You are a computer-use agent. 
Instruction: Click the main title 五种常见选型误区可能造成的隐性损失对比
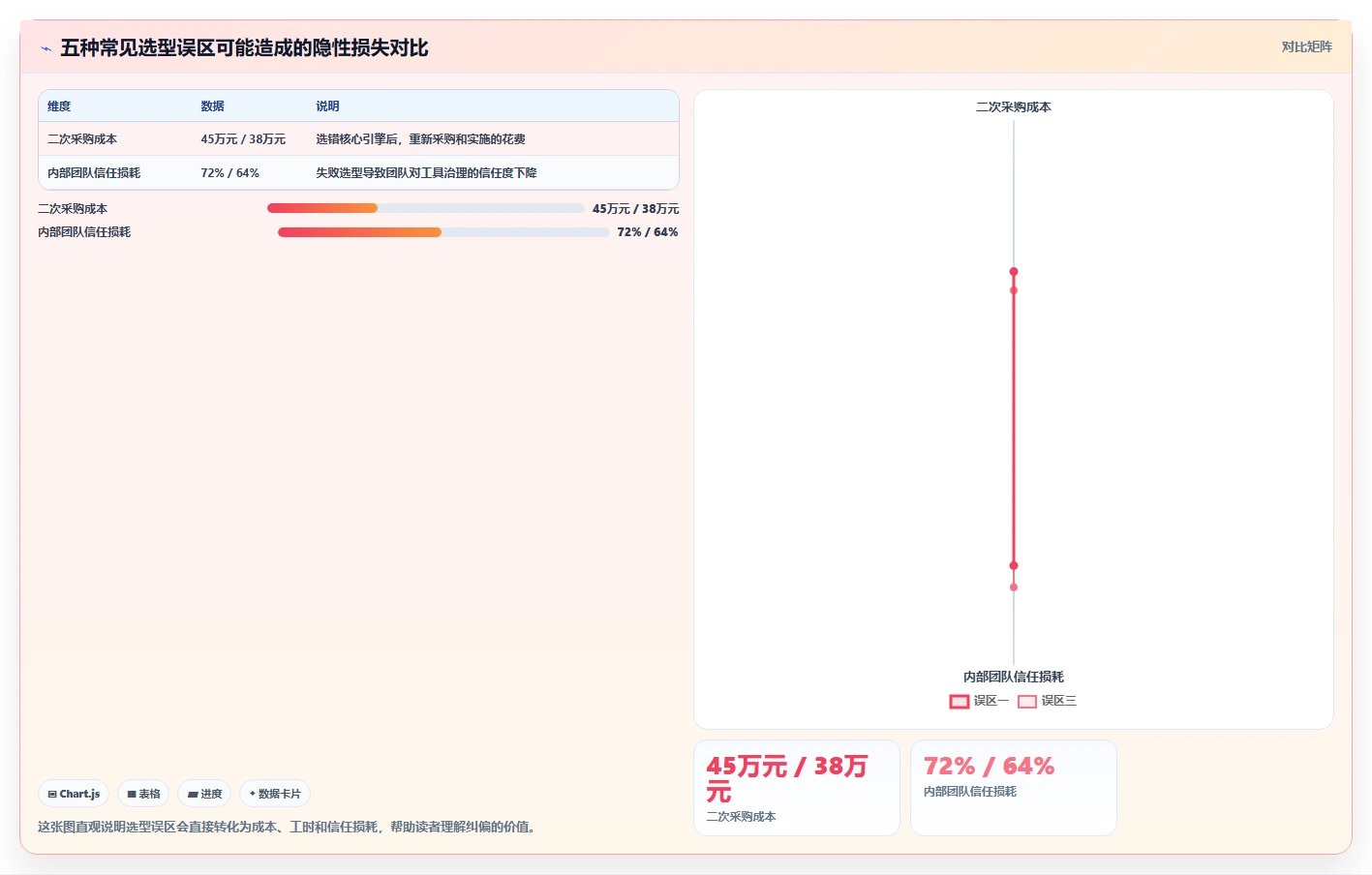pyautogui.click(x=244, y=48)
